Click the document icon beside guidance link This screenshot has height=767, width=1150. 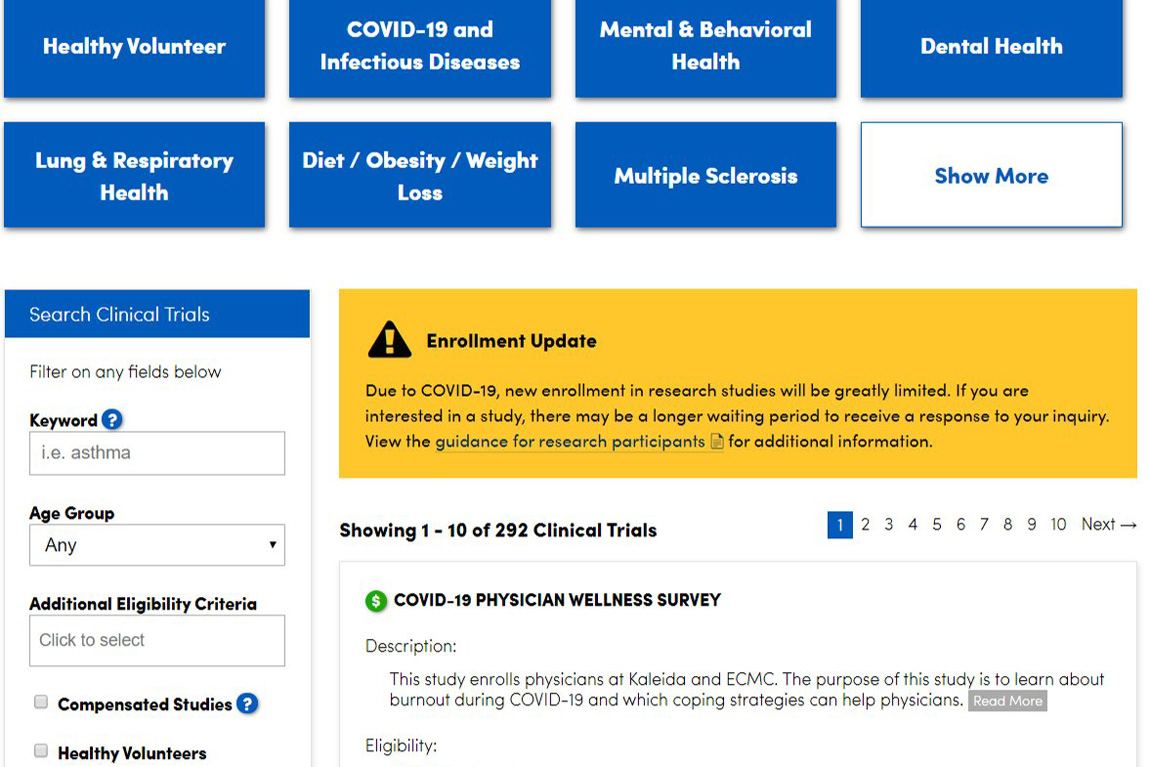[717, 442]
